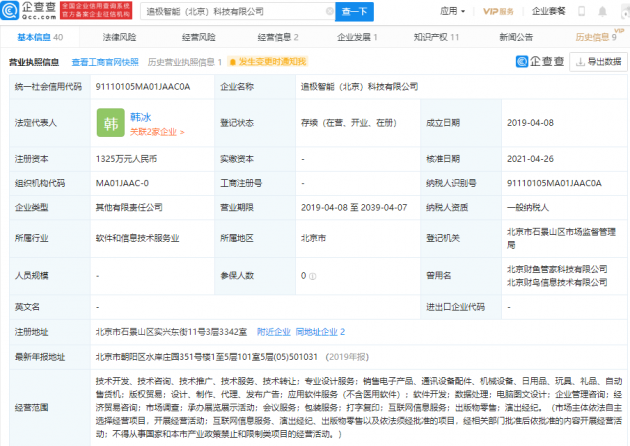Select the 最新年报地址 address text

pyautogui.click(x=207, y=357)
